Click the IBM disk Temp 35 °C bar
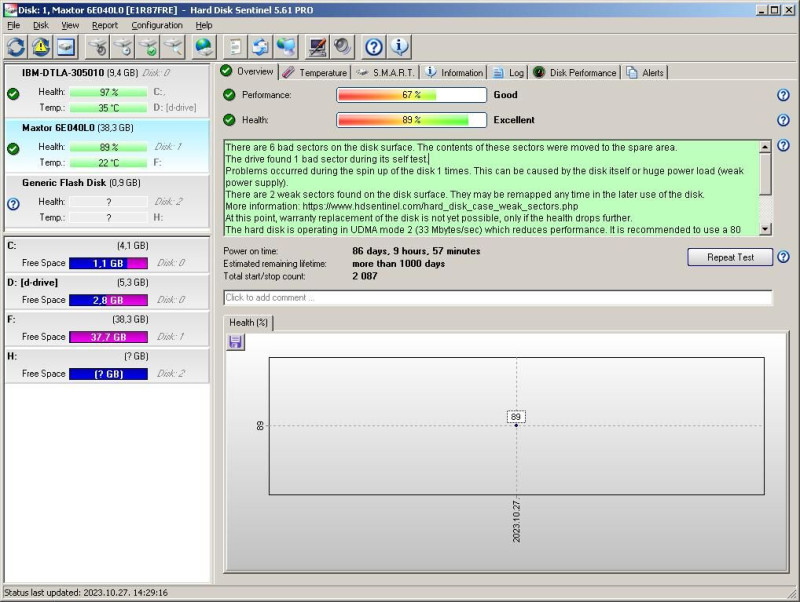Viewport: 800px width, 602px height. coord(108,108)
